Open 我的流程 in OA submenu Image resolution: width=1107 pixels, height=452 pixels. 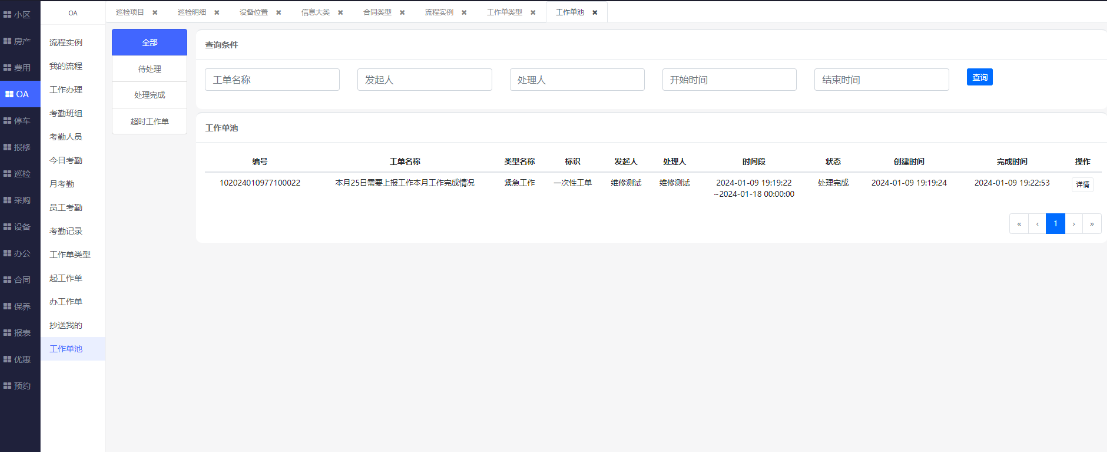tap(66, 66)
